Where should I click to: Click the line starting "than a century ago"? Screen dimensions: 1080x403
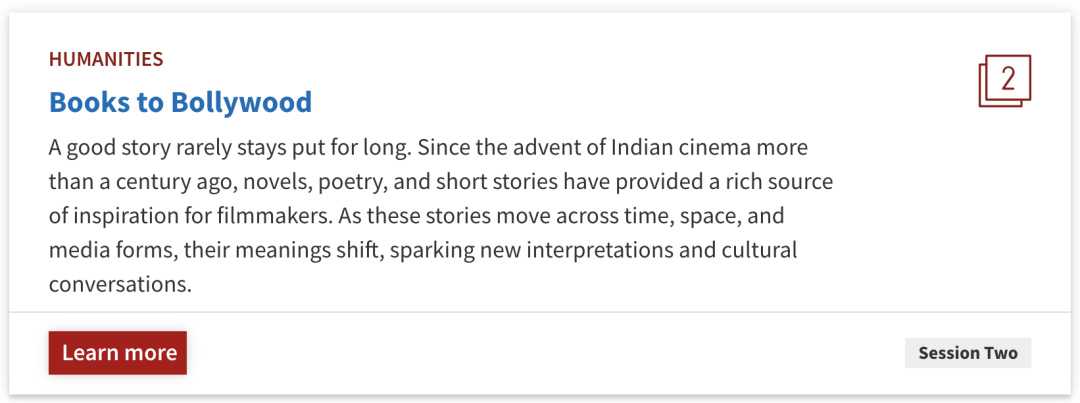click(440, 182)
